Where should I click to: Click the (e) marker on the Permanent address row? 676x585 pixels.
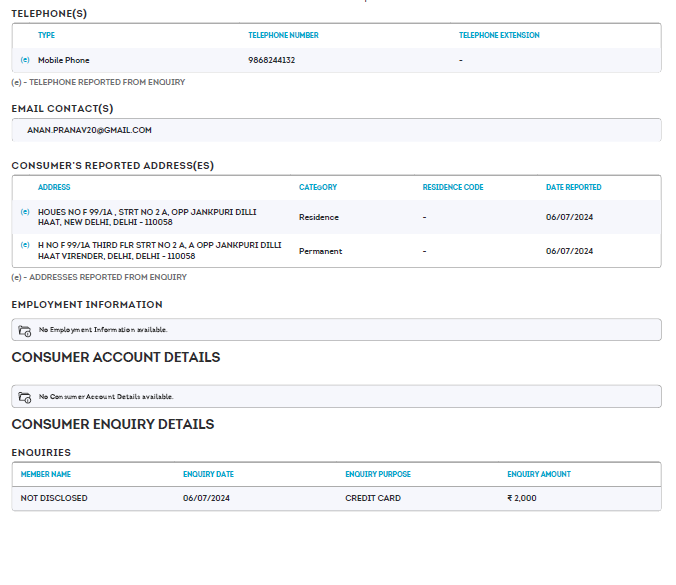[x=25, y=245]
